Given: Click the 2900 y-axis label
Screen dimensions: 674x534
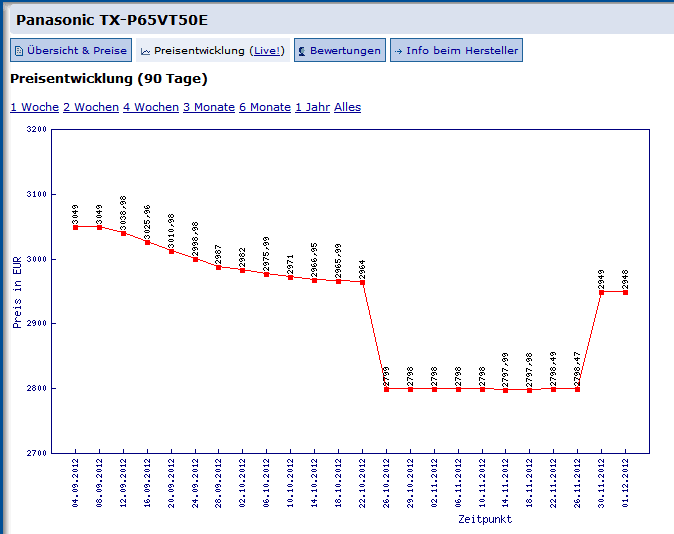Looking at the screenshot, I should pyautogui.click(x=37, y=323).
